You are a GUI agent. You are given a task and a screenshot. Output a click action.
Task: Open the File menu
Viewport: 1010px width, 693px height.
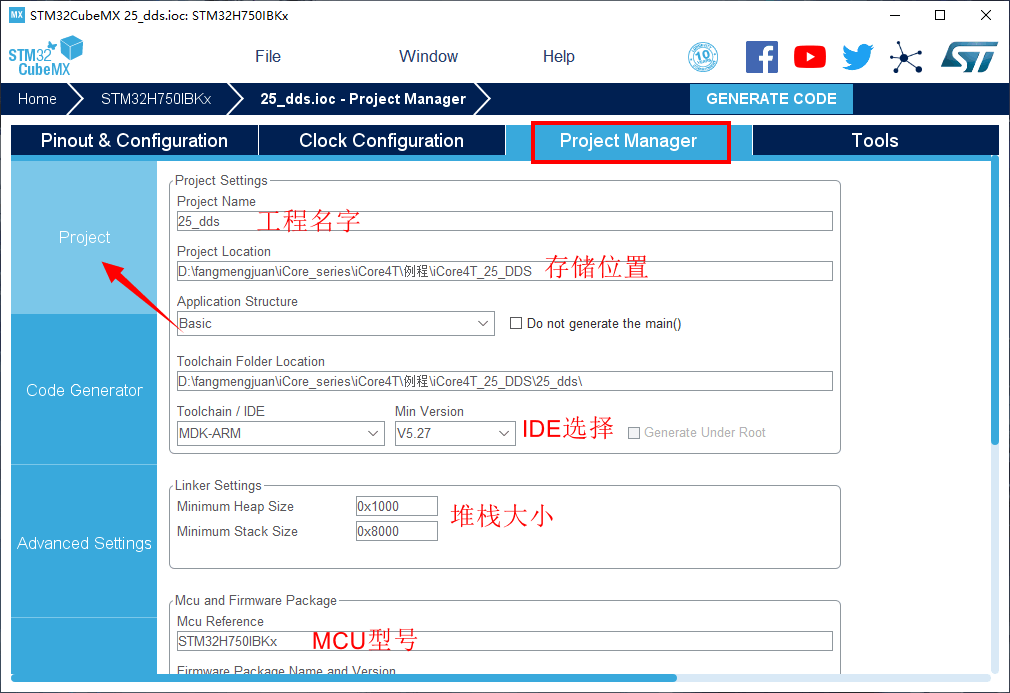[267, 56]
